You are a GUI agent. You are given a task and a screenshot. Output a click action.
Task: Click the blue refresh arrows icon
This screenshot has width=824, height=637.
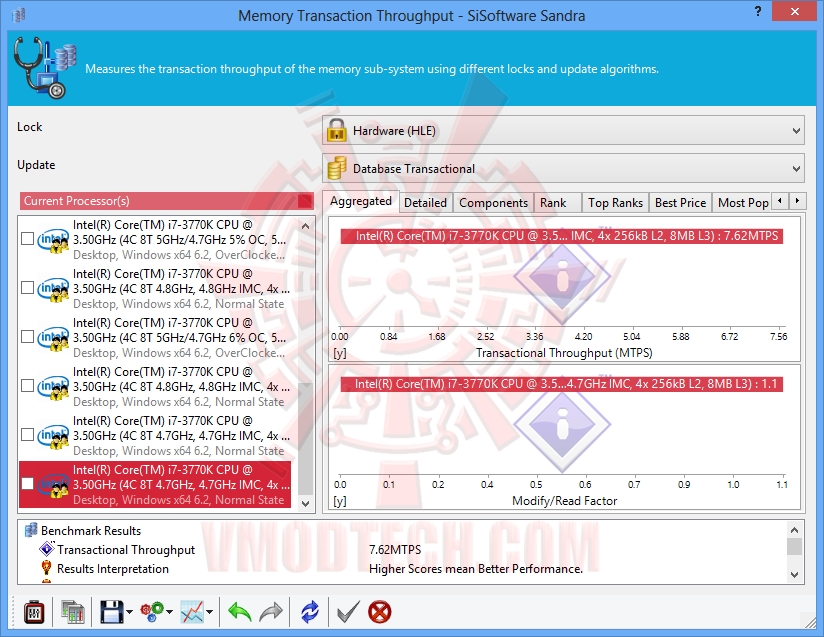(310, 612)
